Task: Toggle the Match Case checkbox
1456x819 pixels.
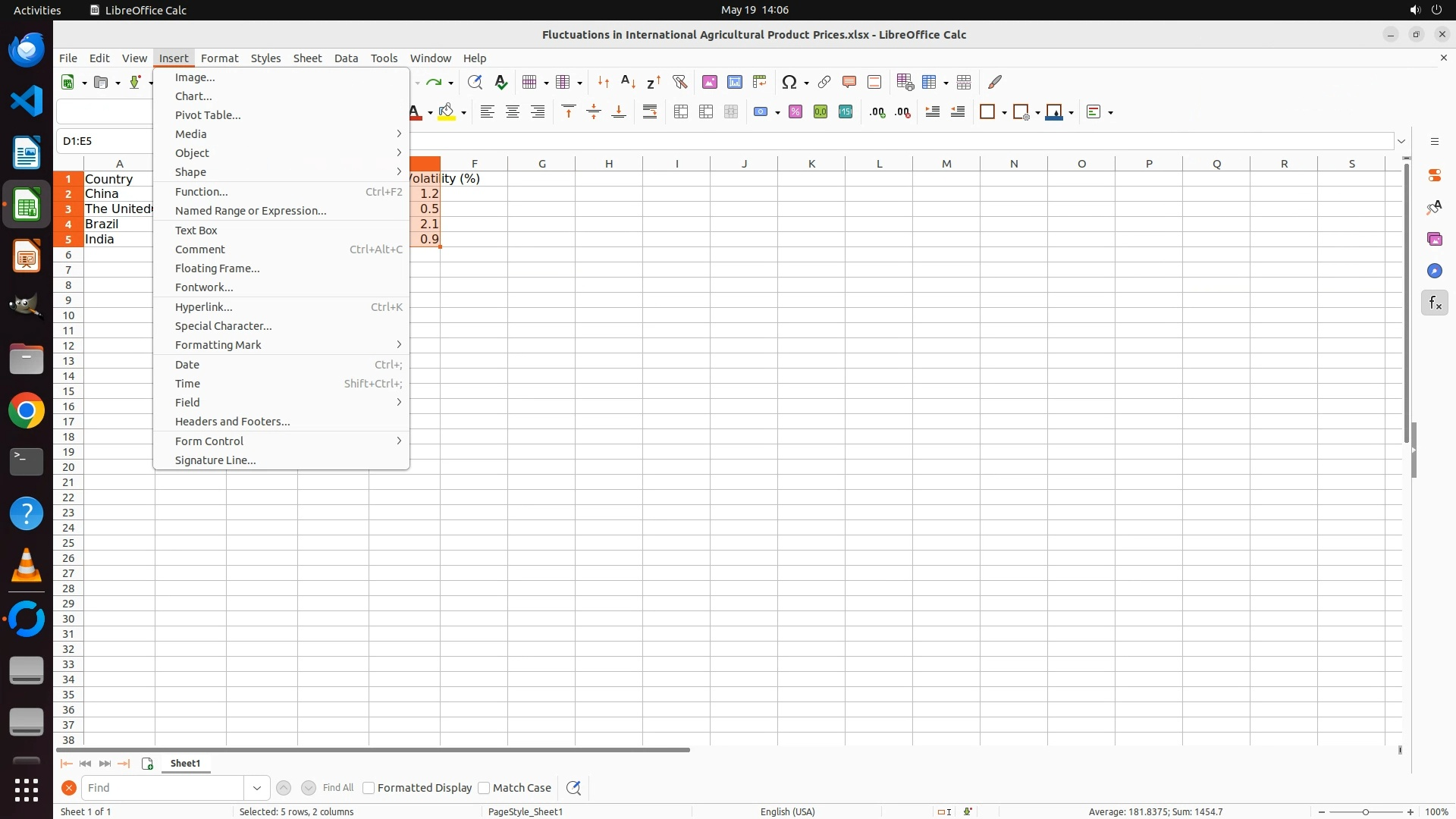Action: [484, 788]
